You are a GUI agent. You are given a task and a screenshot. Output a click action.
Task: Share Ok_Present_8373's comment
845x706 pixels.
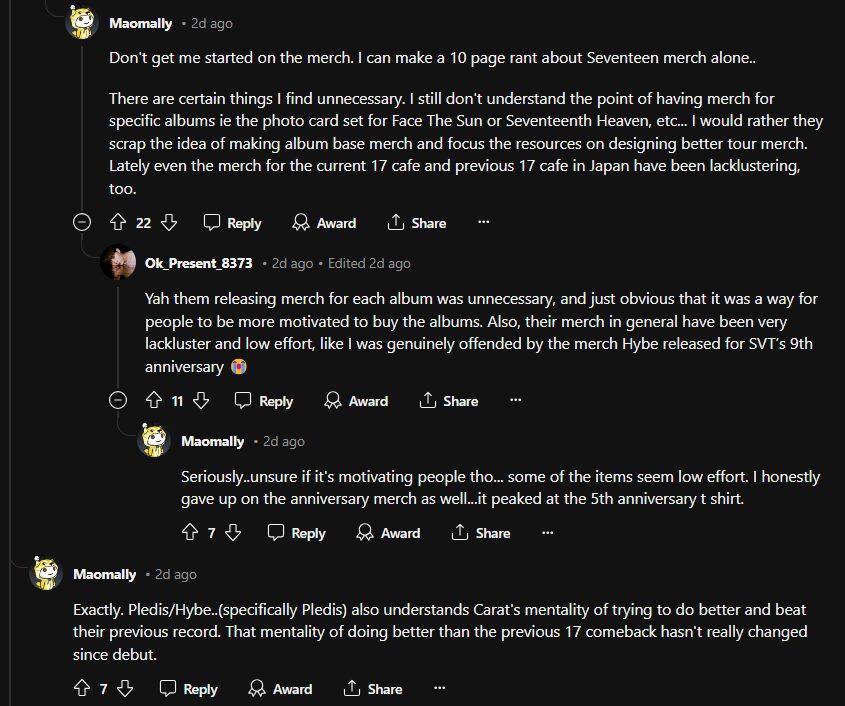click(x=448, y=401)
